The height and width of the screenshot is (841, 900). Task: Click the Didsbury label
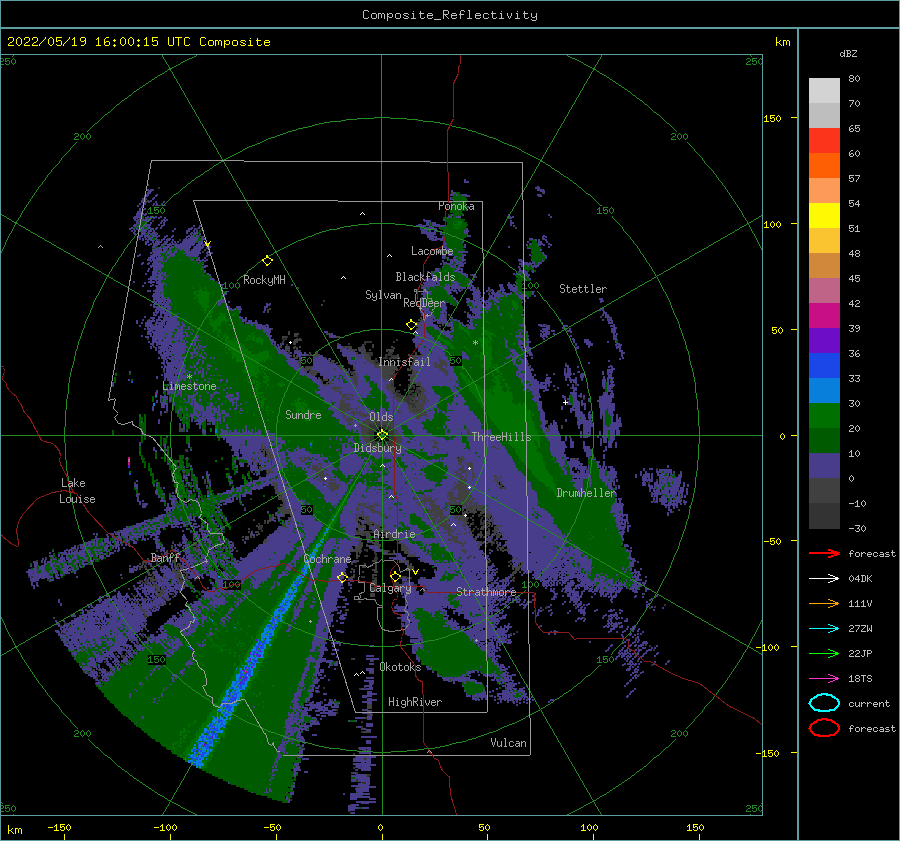[x=377, y=448]
